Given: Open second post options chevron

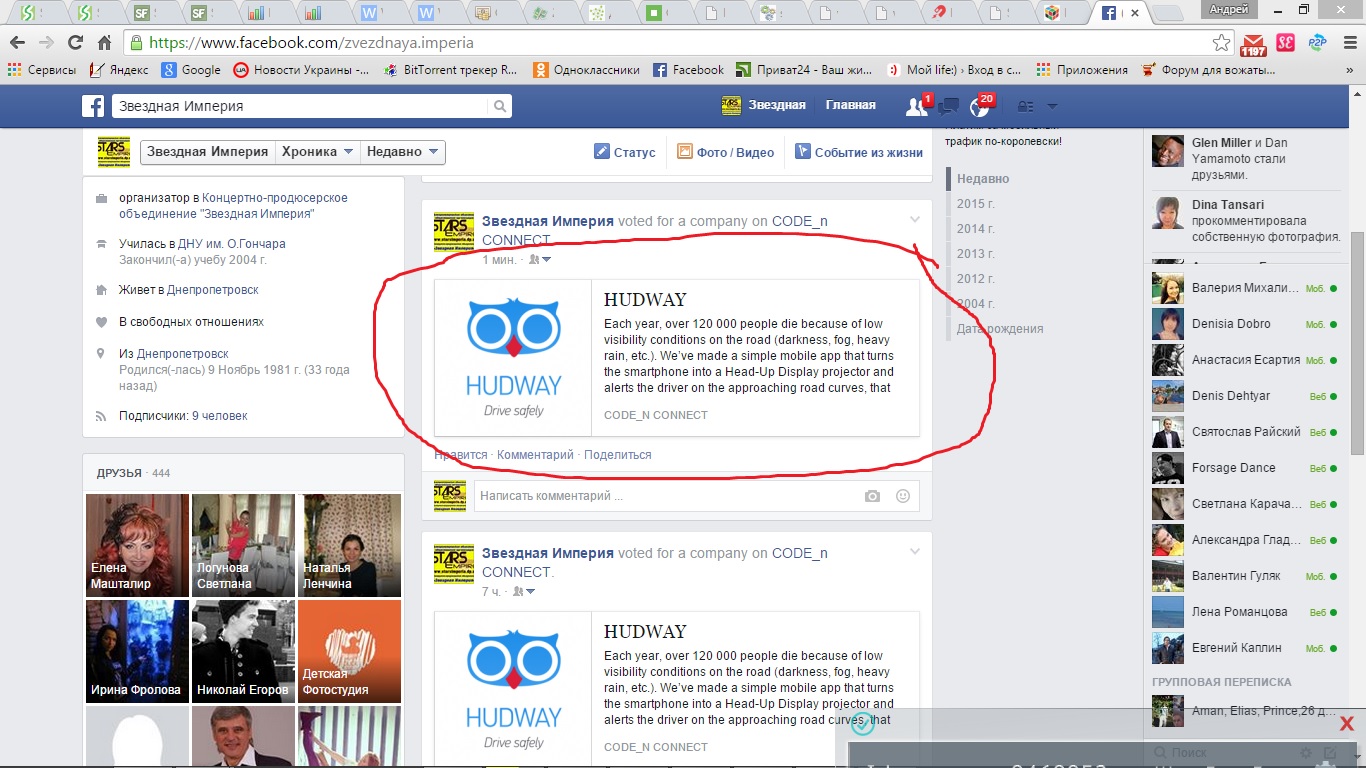Looking at the screenshot, I should (x=914, y=552).
